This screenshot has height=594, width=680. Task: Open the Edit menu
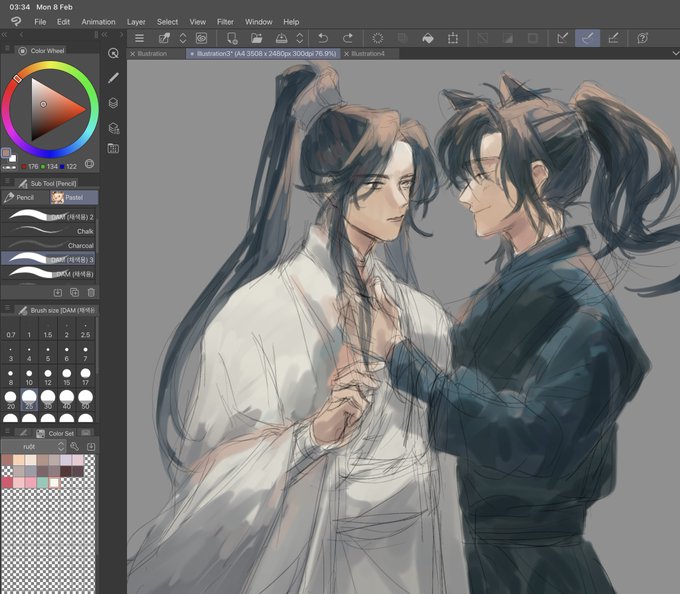point(63,22)
